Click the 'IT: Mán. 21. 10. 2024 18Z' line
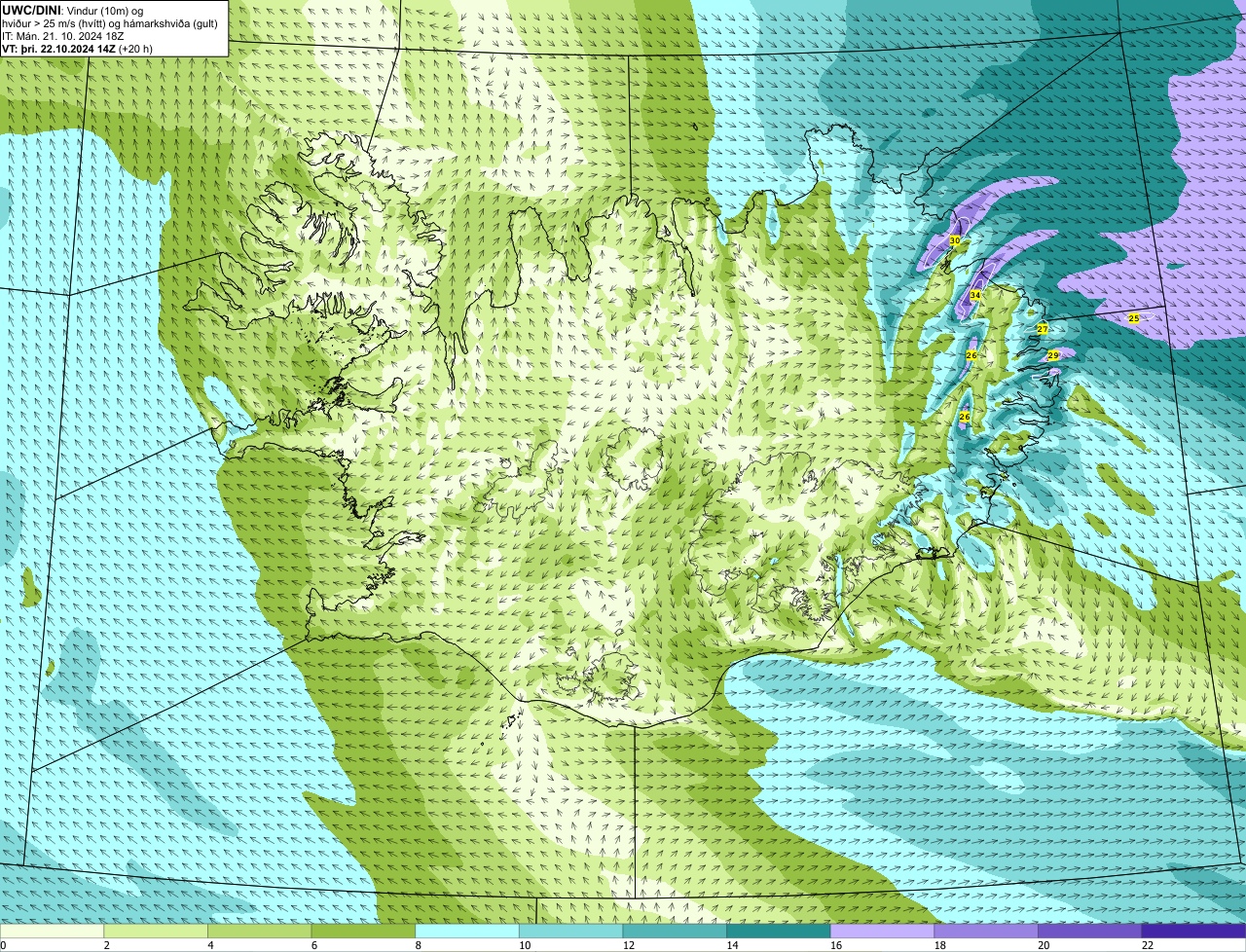This screenshot has width=1246, height=952. pos(63,35)
